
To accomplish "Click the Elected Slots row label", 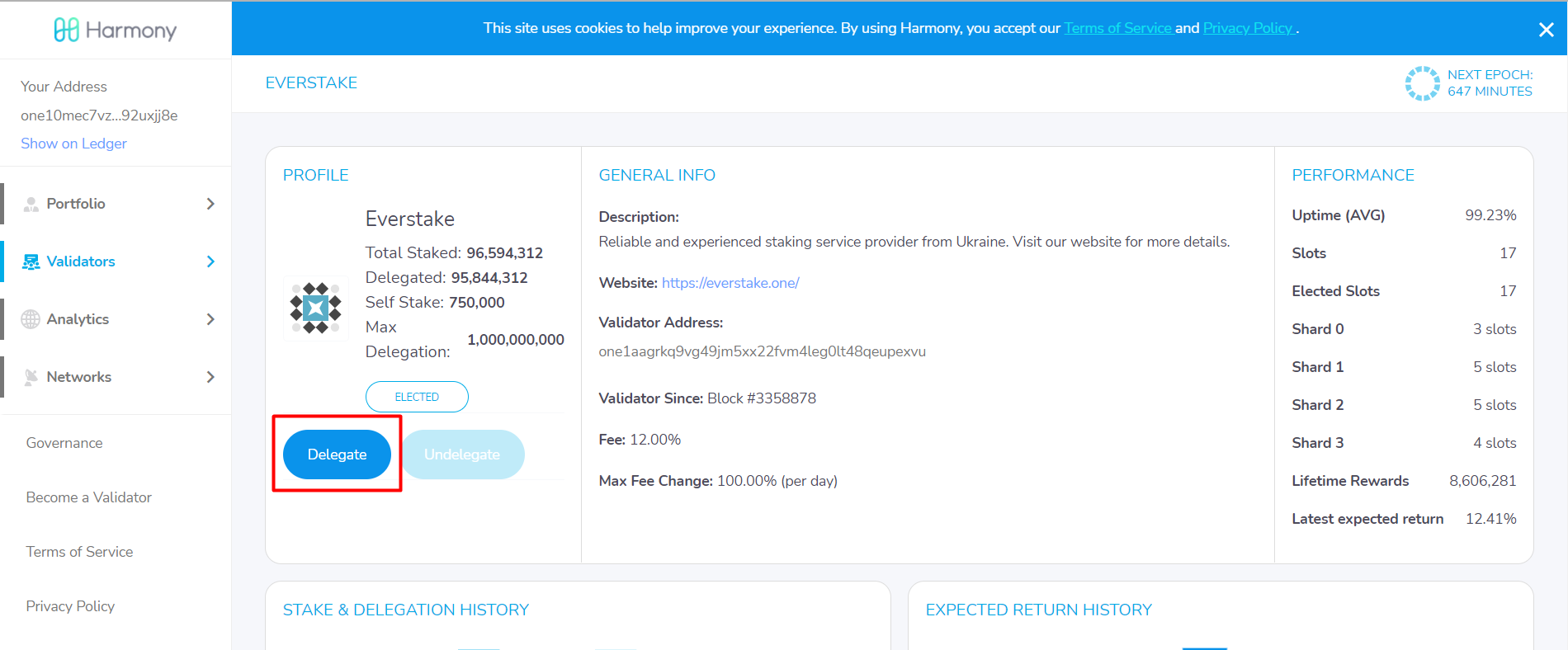I will (1335, 291).
